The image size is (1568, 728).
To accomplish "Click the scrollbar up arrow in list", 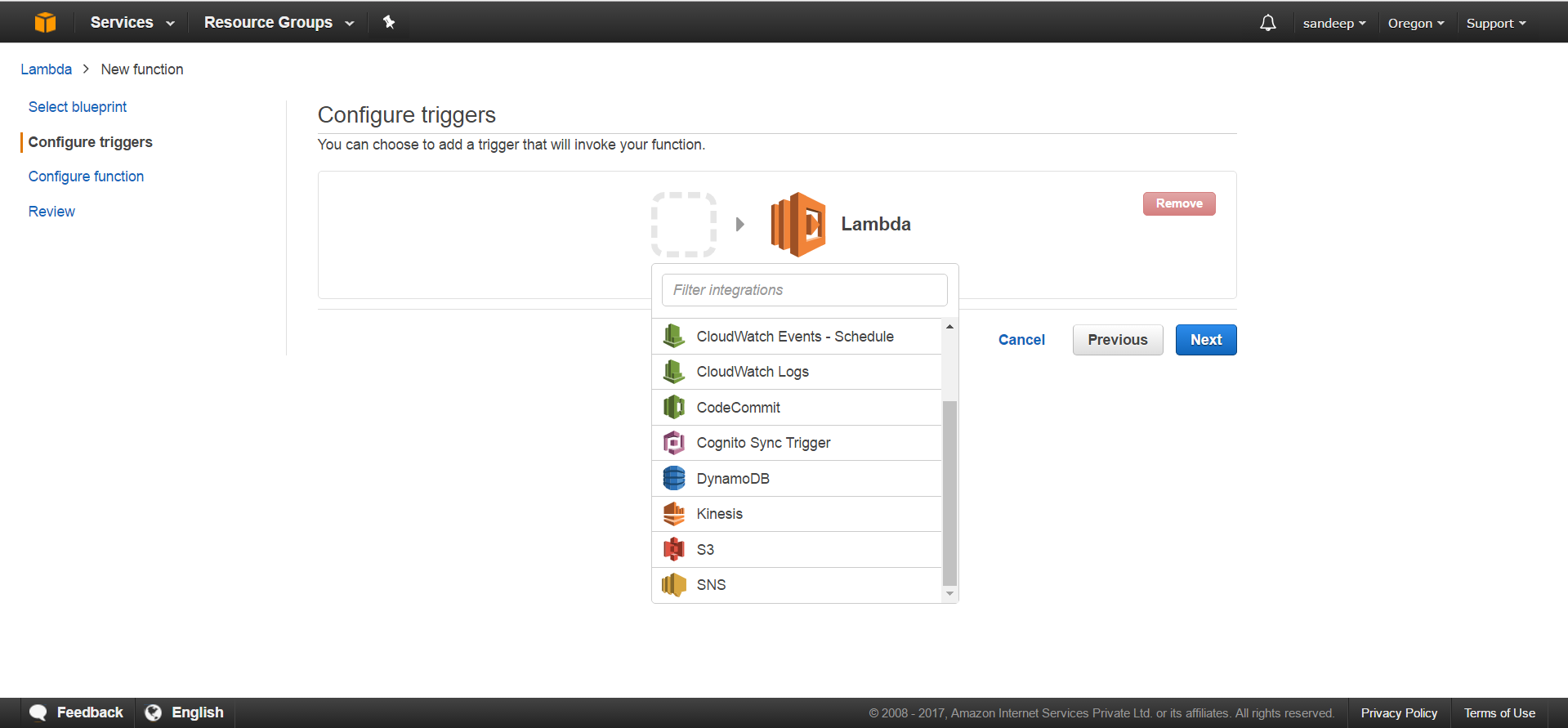I will click(949, 327).
